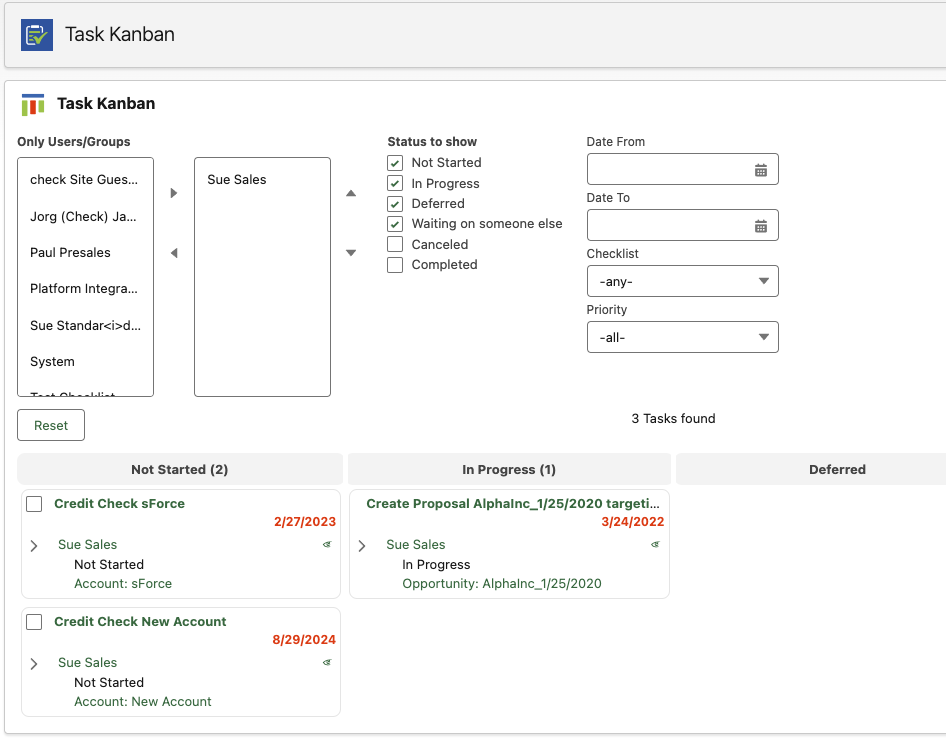Click the 8/29/2024 due date
Screen dimensions: 946x740
[x=304, y=640]
